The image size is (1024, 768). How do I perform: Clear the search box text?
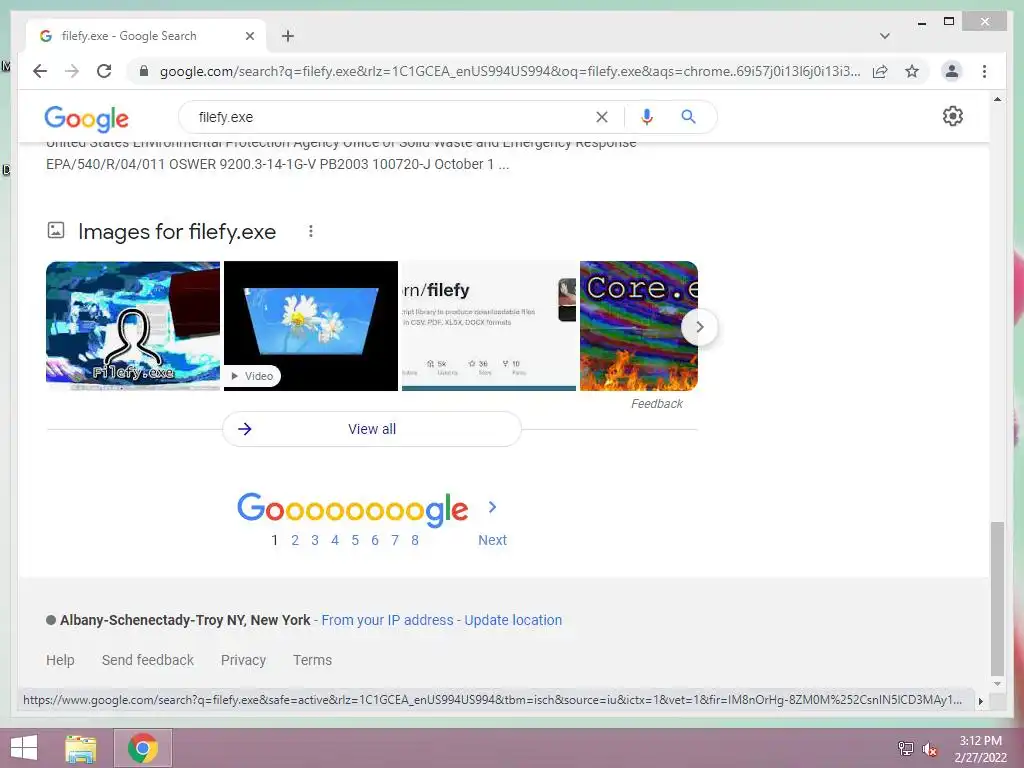(601, 117)
